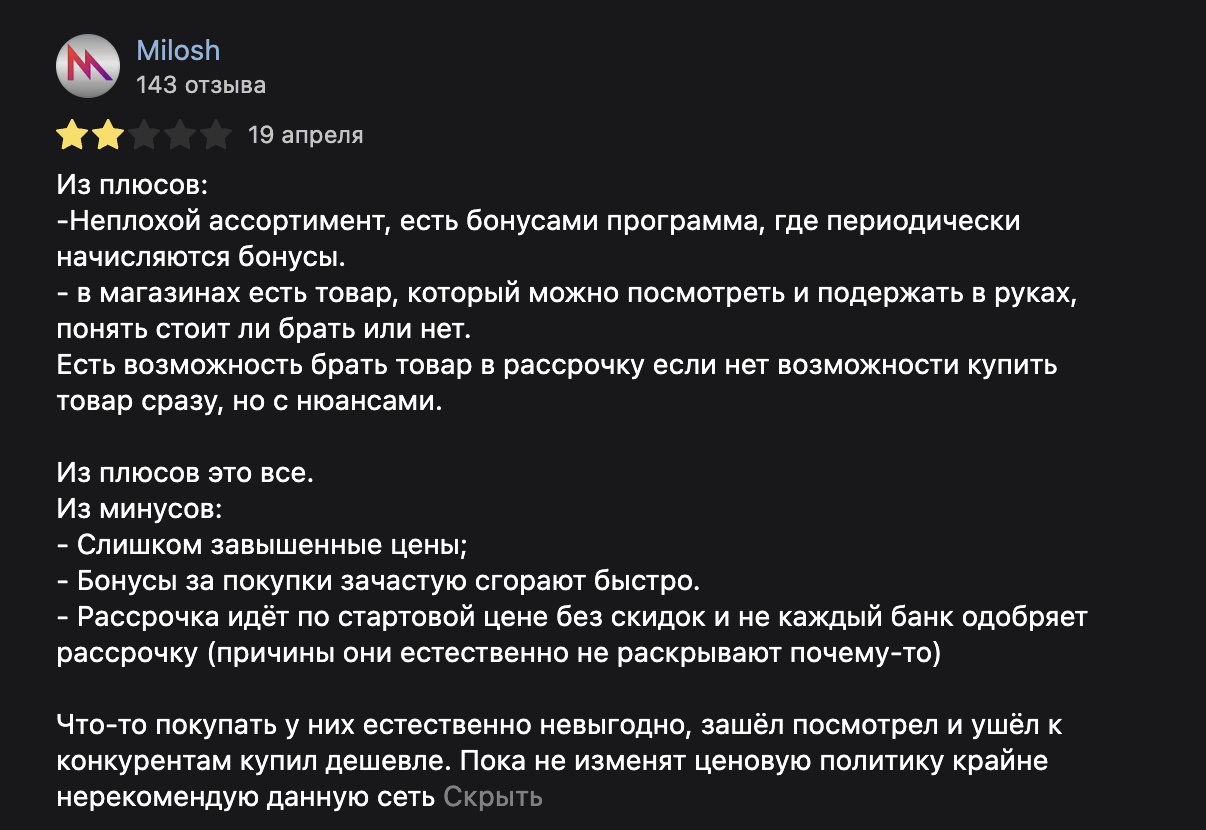Click the fourth (gray) rating star
This screenshot has width=1206, height=830.
(x=180, y=135)
